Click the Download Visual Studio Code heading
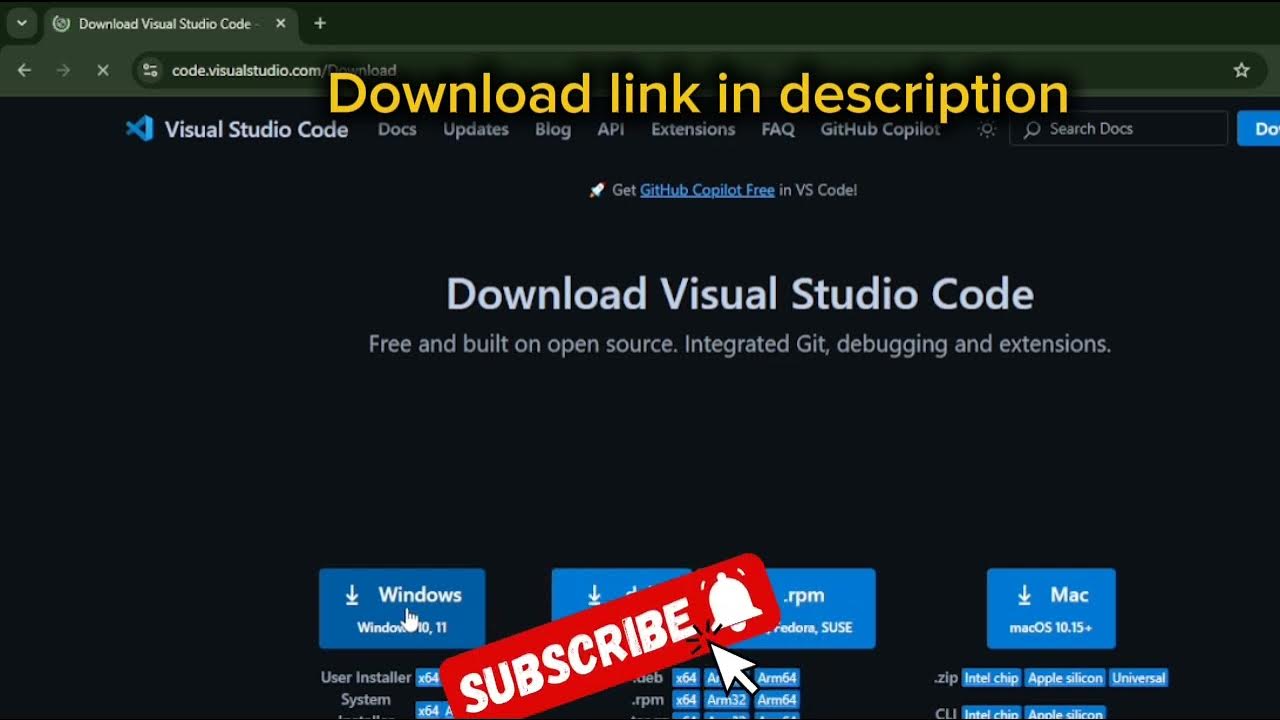Screen dimensions: 1280x720 [740, 295]
